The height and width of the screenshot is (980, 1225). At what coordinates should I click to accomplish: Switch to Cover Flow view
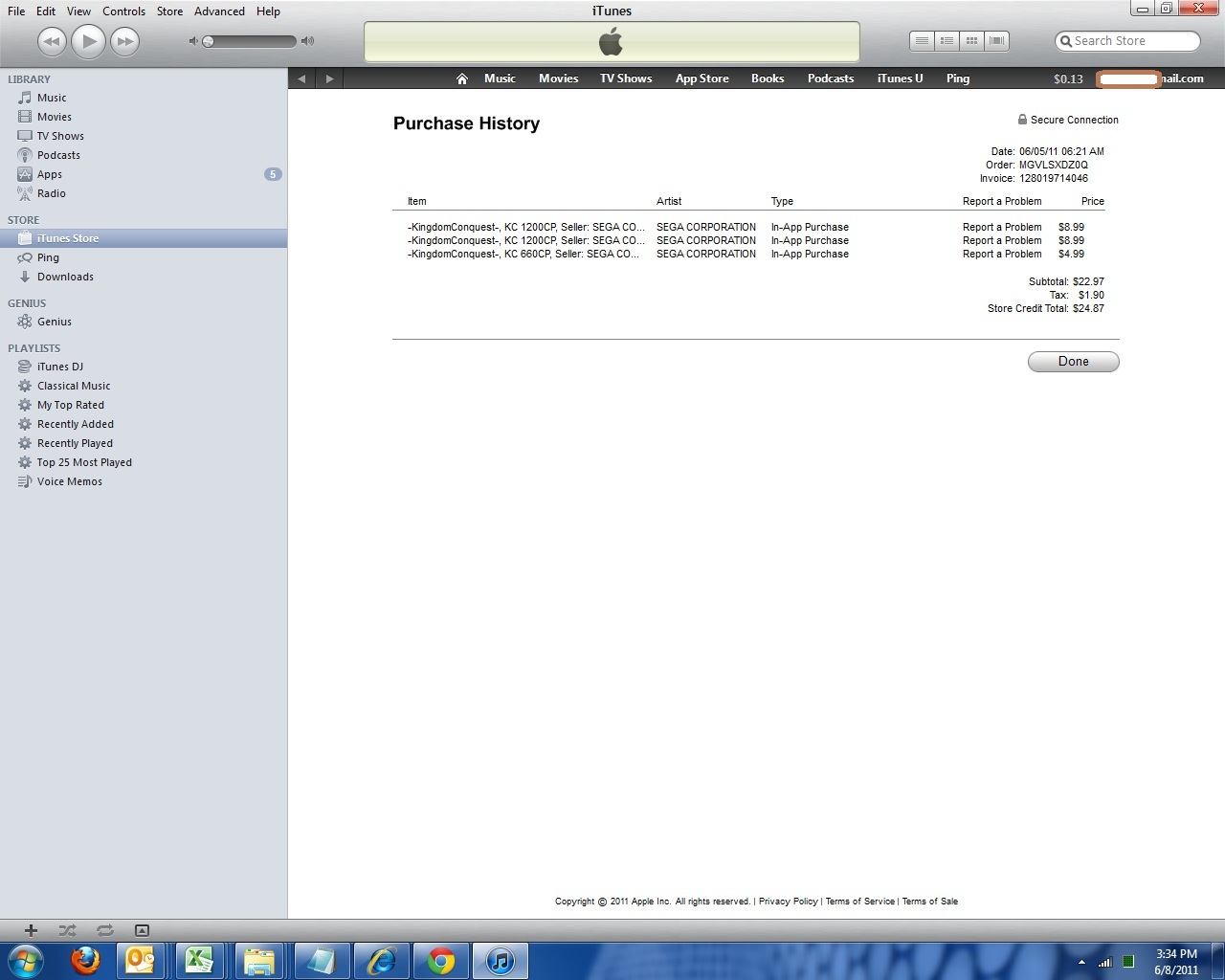pos(996,41)
